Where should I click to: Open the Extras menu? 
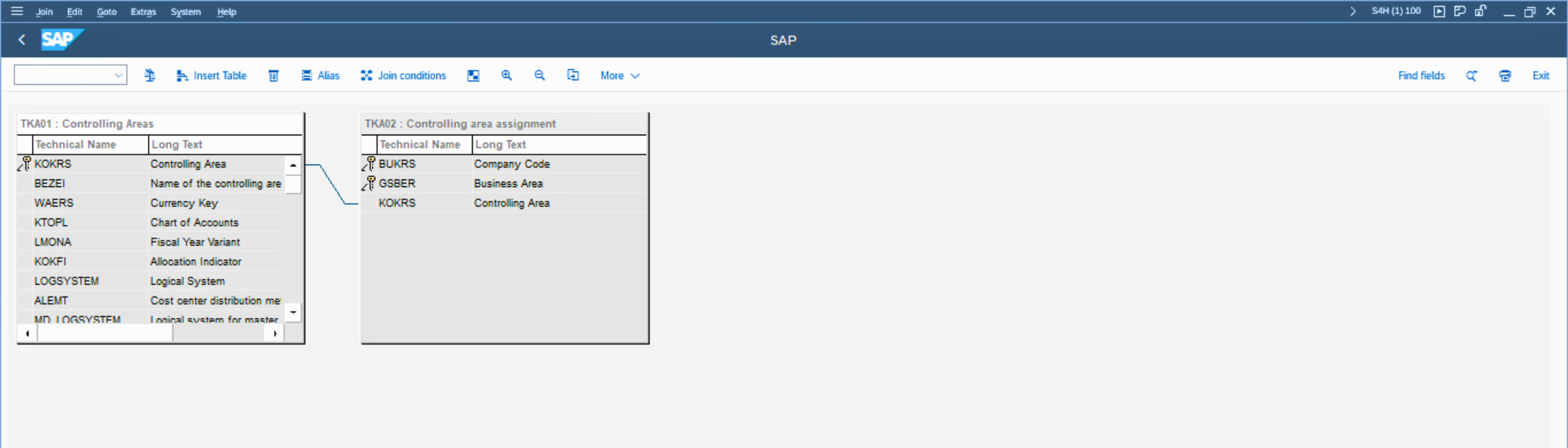143,12
